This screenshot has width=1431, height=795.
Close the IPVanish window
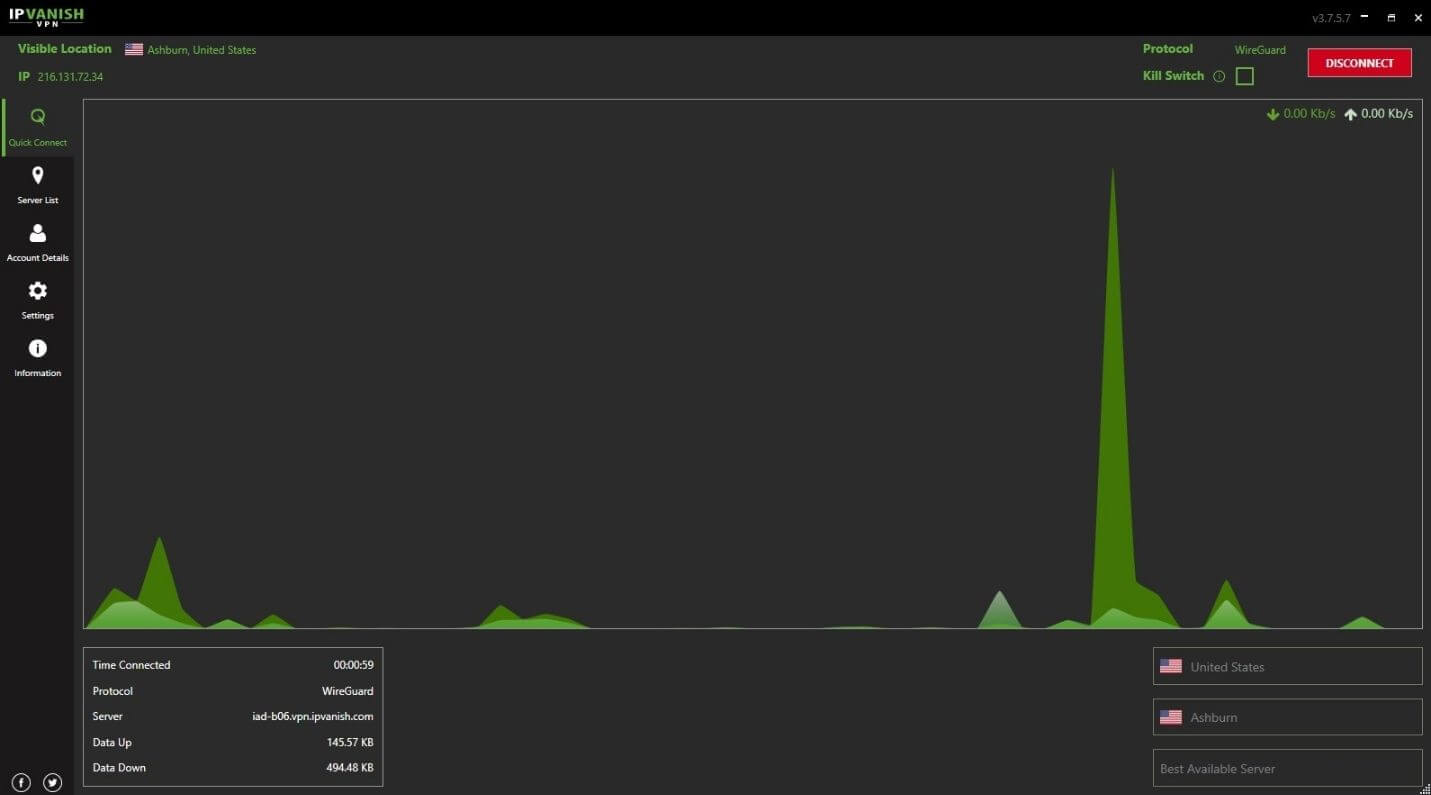click(x=1417, y=18)
